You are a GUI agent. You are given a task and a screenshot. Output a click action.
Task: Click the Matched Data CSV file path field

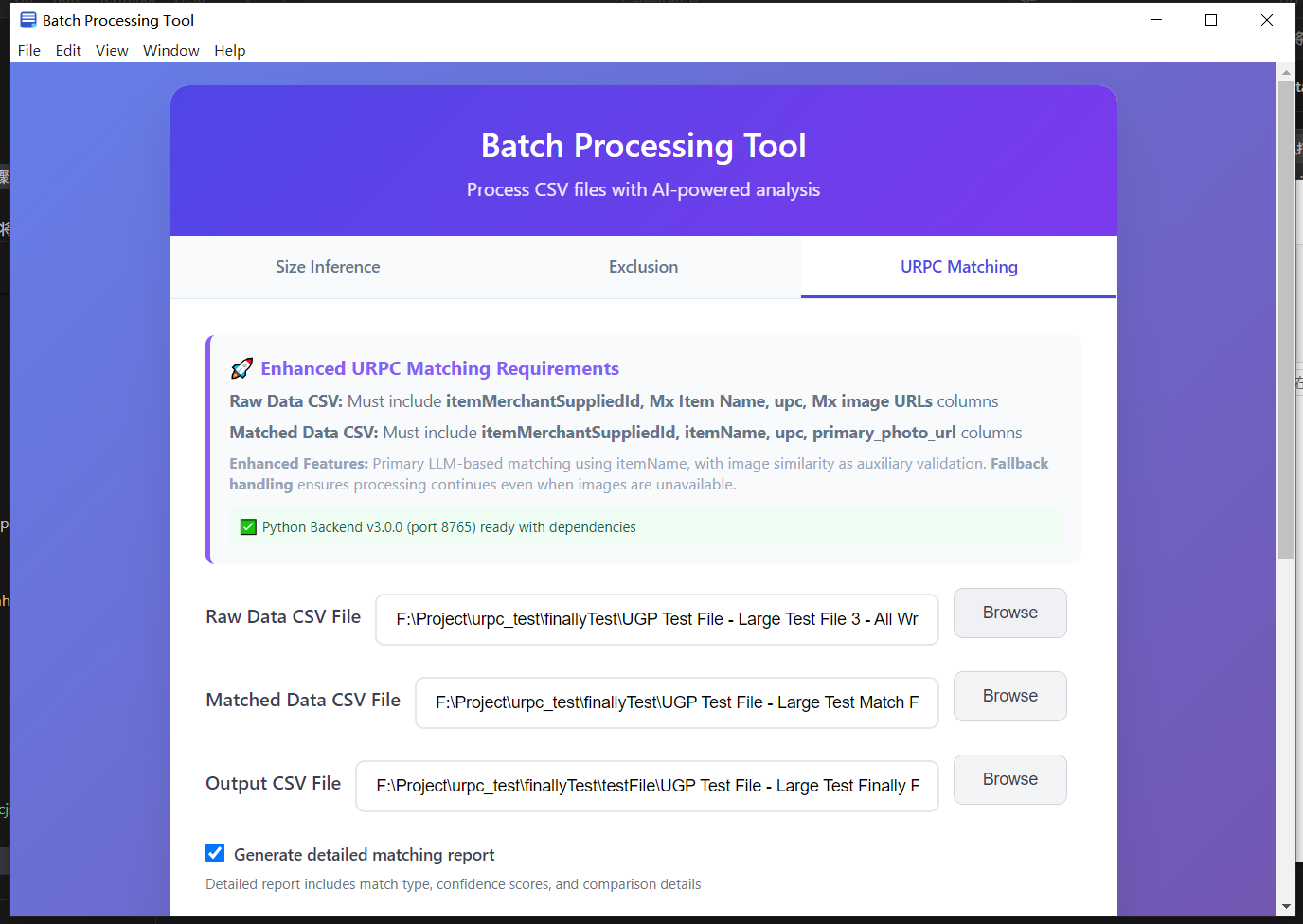tap(676, 702)
